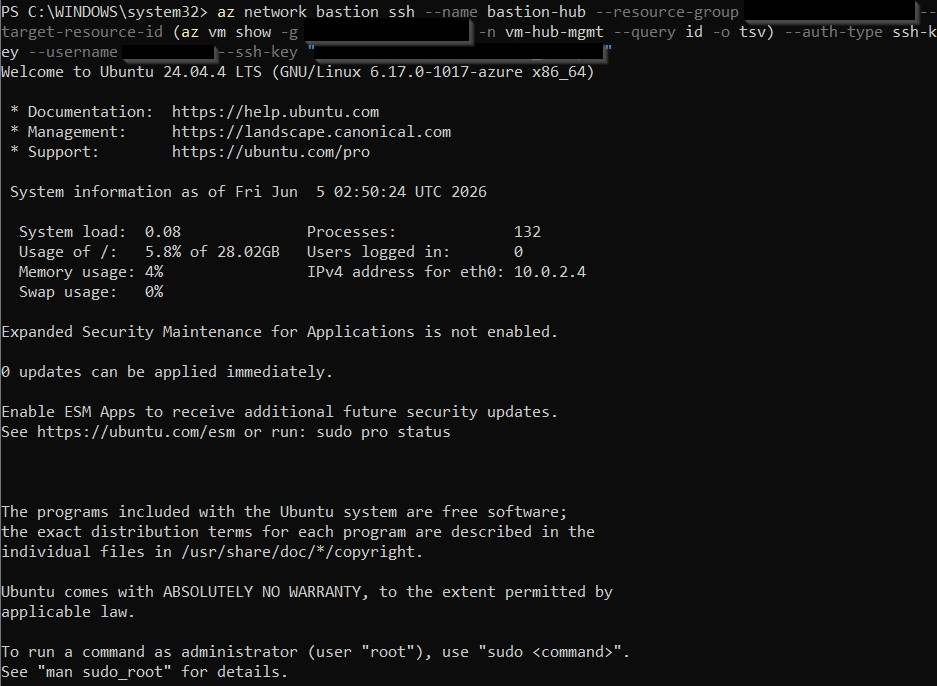Click the 'man sudo_root' text
The height and width of the screenshot is (686, 937).
coord(104,672)
